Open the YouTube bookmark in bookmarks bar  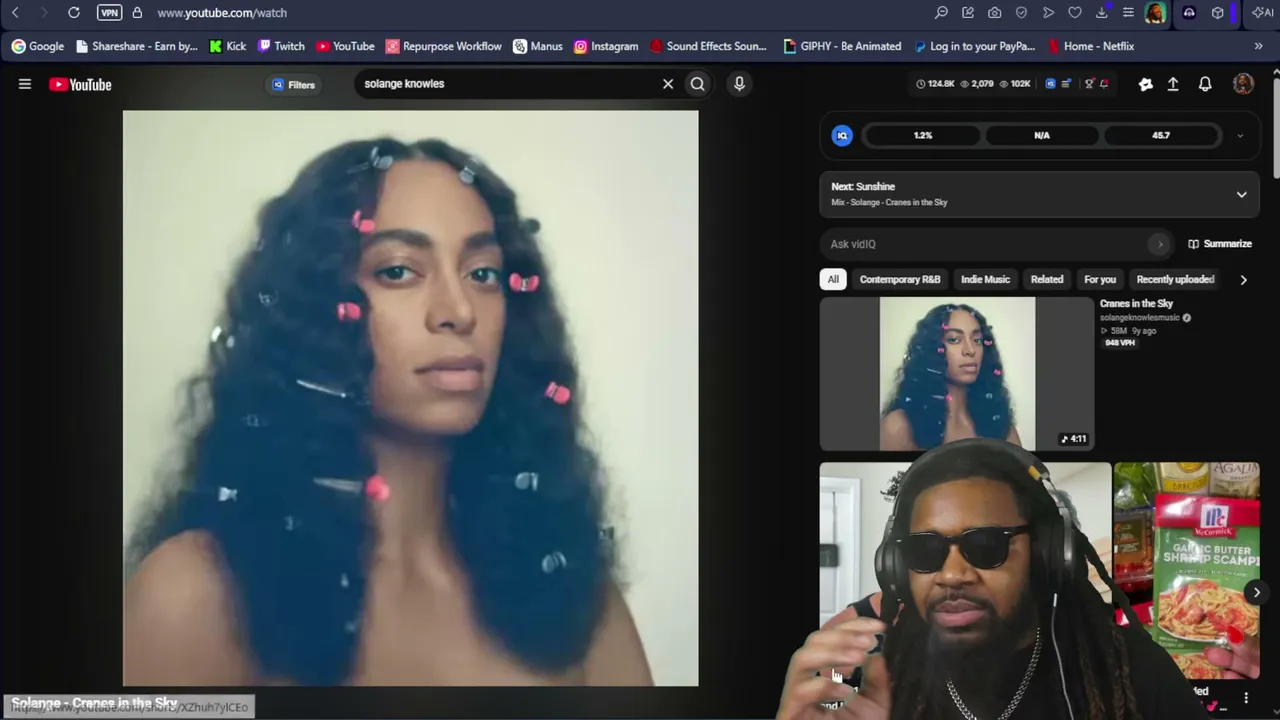(345, 46)
